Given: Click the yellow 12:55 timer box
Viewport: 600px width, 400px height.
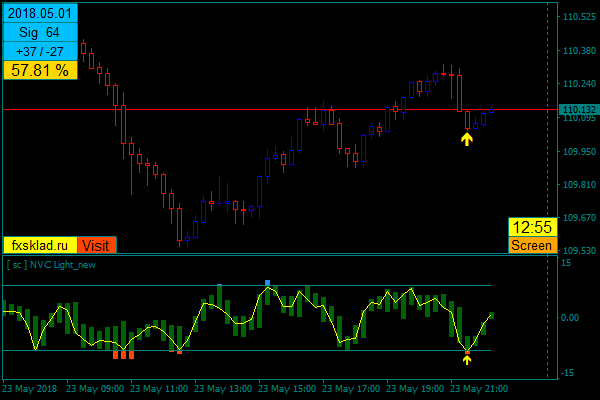Looking at the screenshot, I should tap(531, 227).
